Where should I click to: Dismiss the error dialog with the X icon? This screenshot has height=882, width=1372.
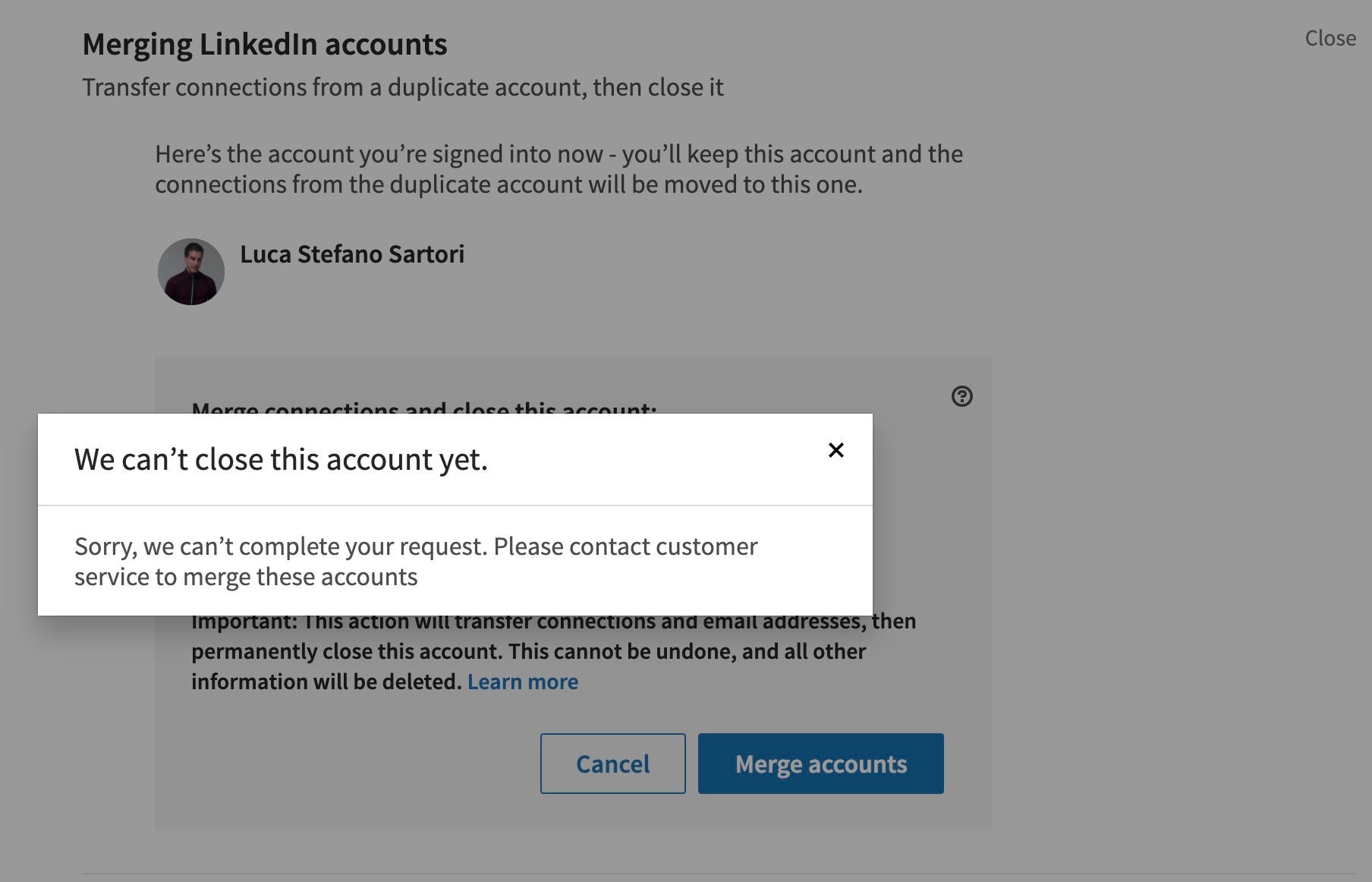click(x=835, y=450)
